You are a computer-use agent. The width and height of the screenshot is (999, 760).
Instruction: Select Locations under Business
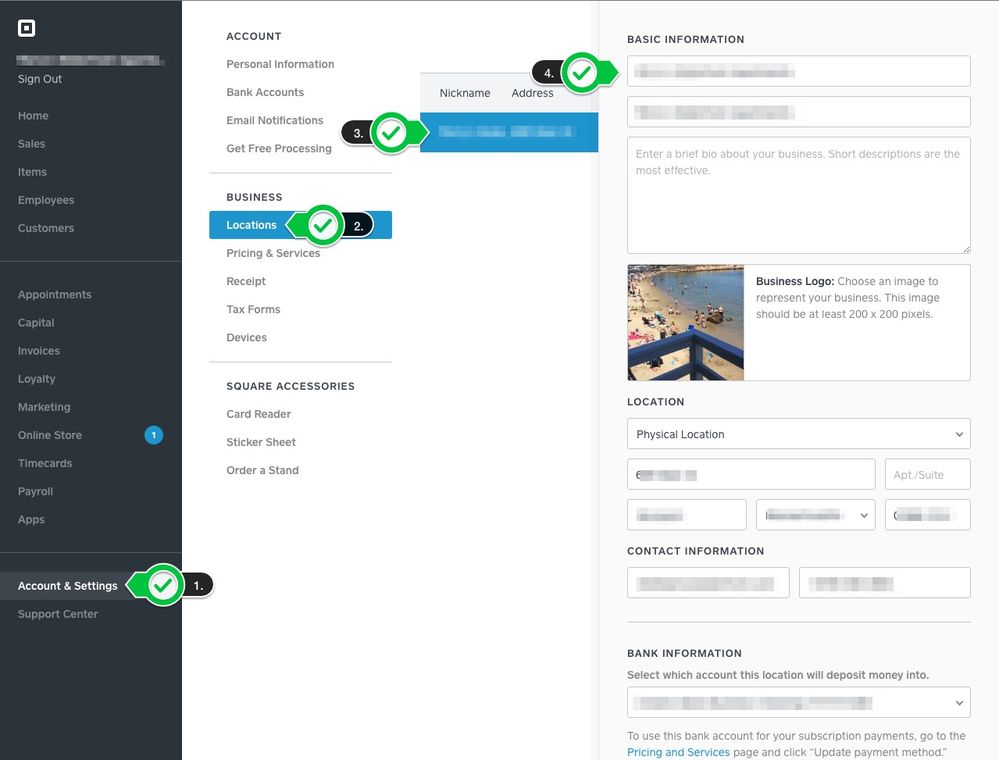tap(251, 226)
